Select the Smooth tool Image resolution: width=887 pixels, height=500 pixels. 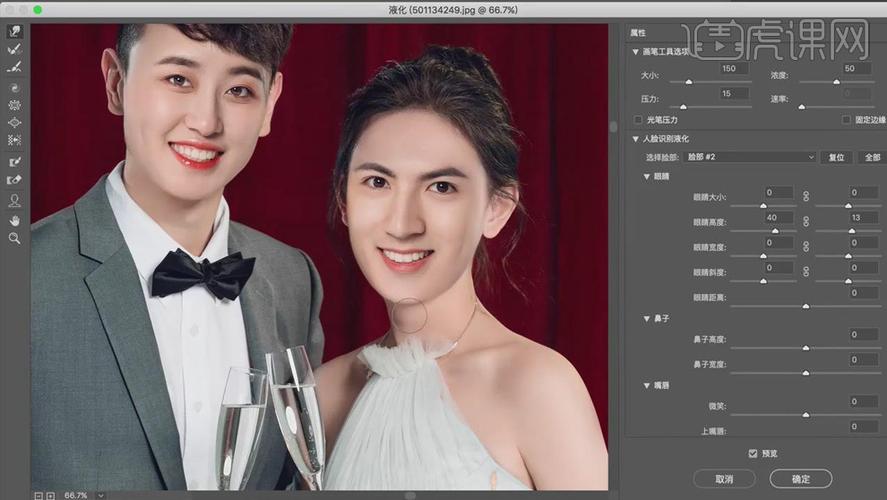(x=15, y=67)
